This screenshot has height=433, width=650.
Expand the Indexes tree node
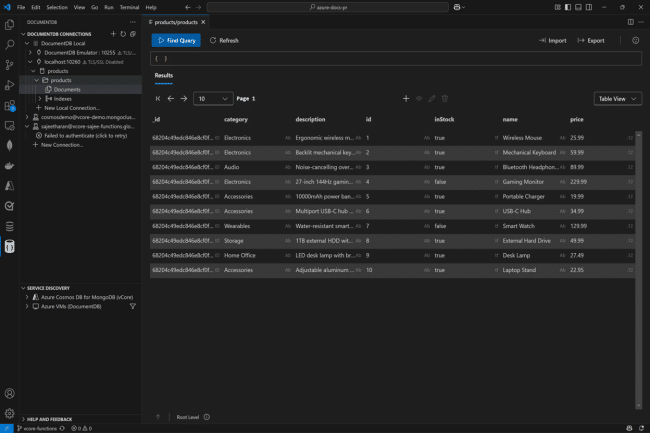click(40, 99)
